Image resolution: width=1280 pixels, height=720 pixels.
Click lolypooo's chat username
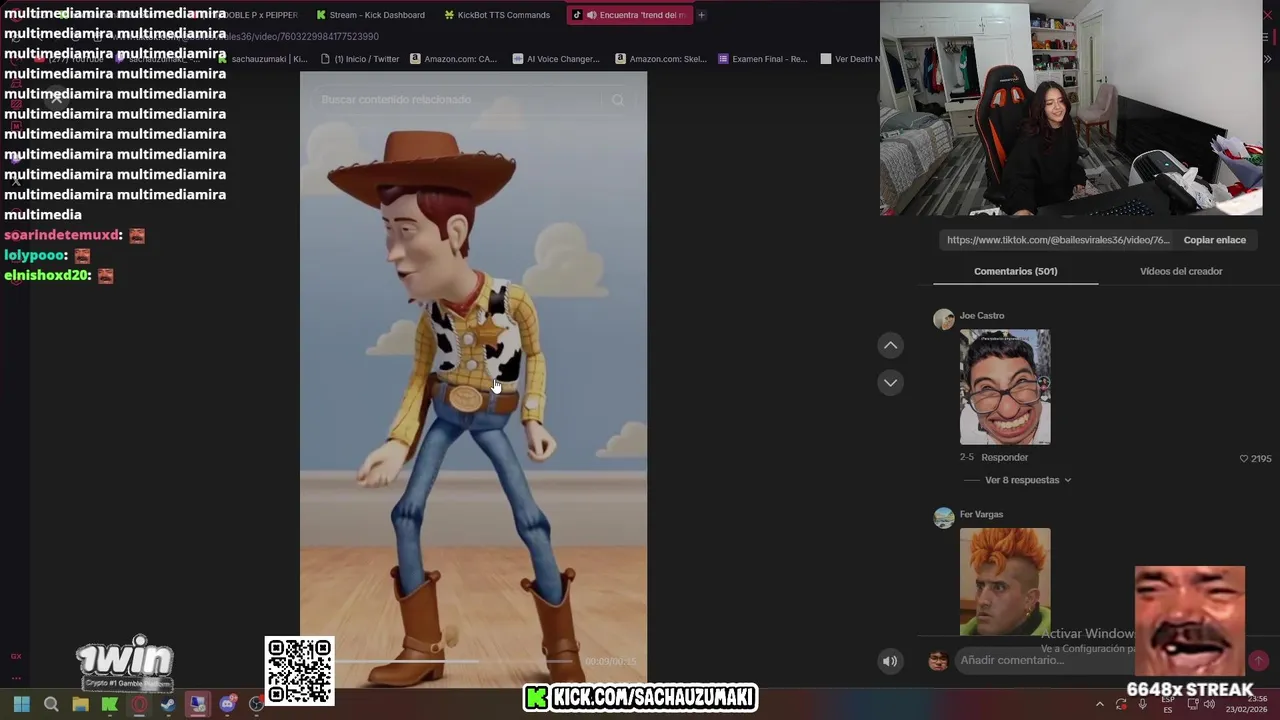pyautogui.click(x=36, y=255)
